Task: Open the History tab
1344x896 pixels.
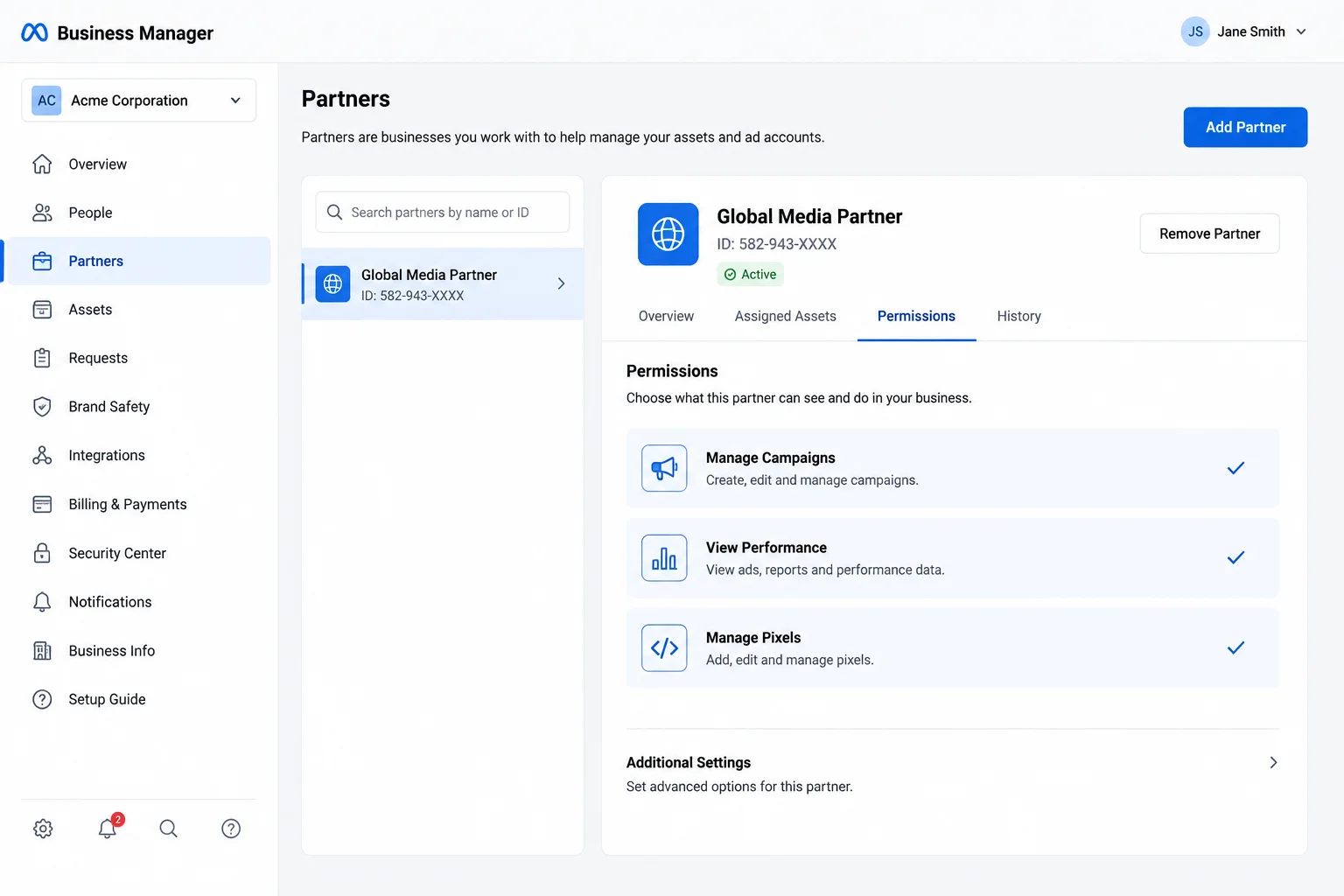Action: click(x=1019, y=316)
